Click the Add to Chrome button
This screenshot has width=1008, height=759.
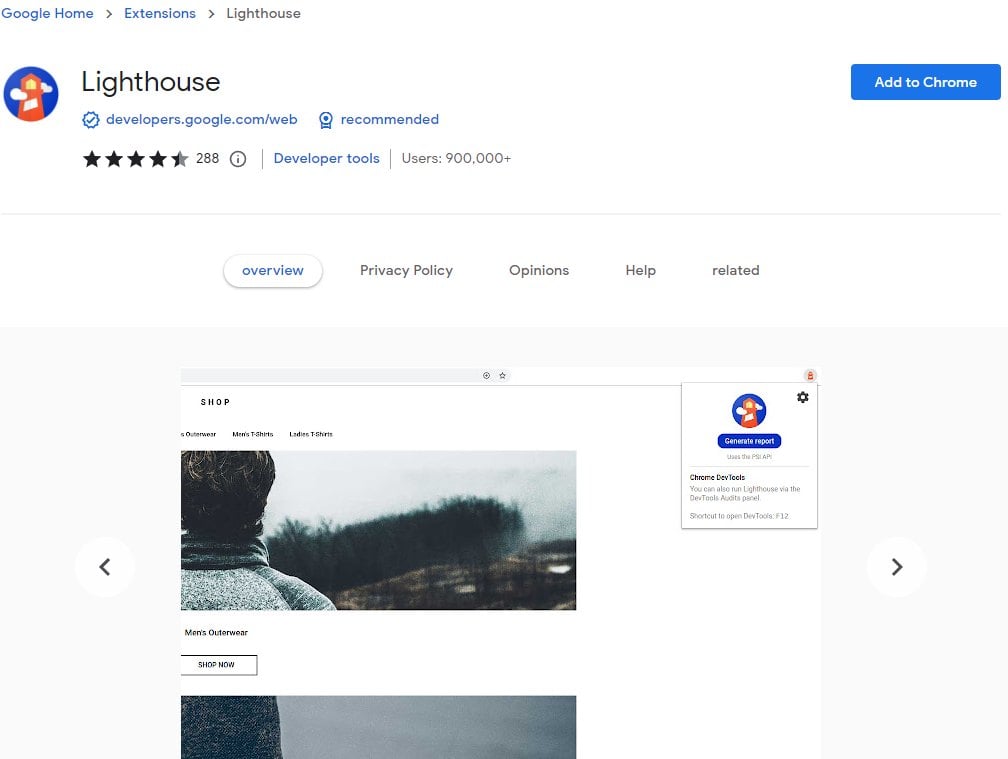pos(926,82)
